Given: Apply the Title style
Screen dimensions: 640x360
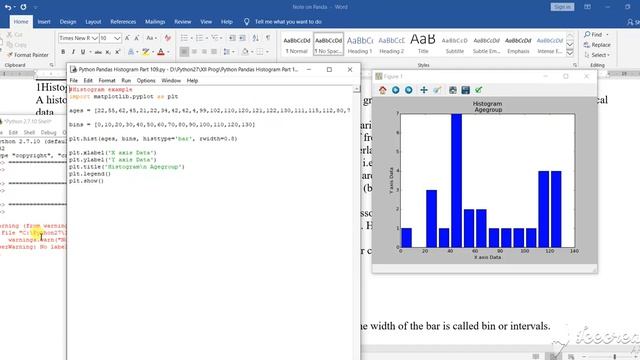Looking at the screenshot, I should click(x=423, y=44).
